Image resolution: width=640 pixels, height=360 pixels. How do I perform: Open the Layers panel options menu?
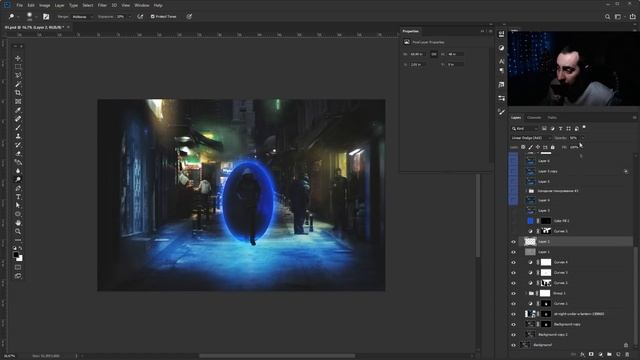tap(634, 118)
